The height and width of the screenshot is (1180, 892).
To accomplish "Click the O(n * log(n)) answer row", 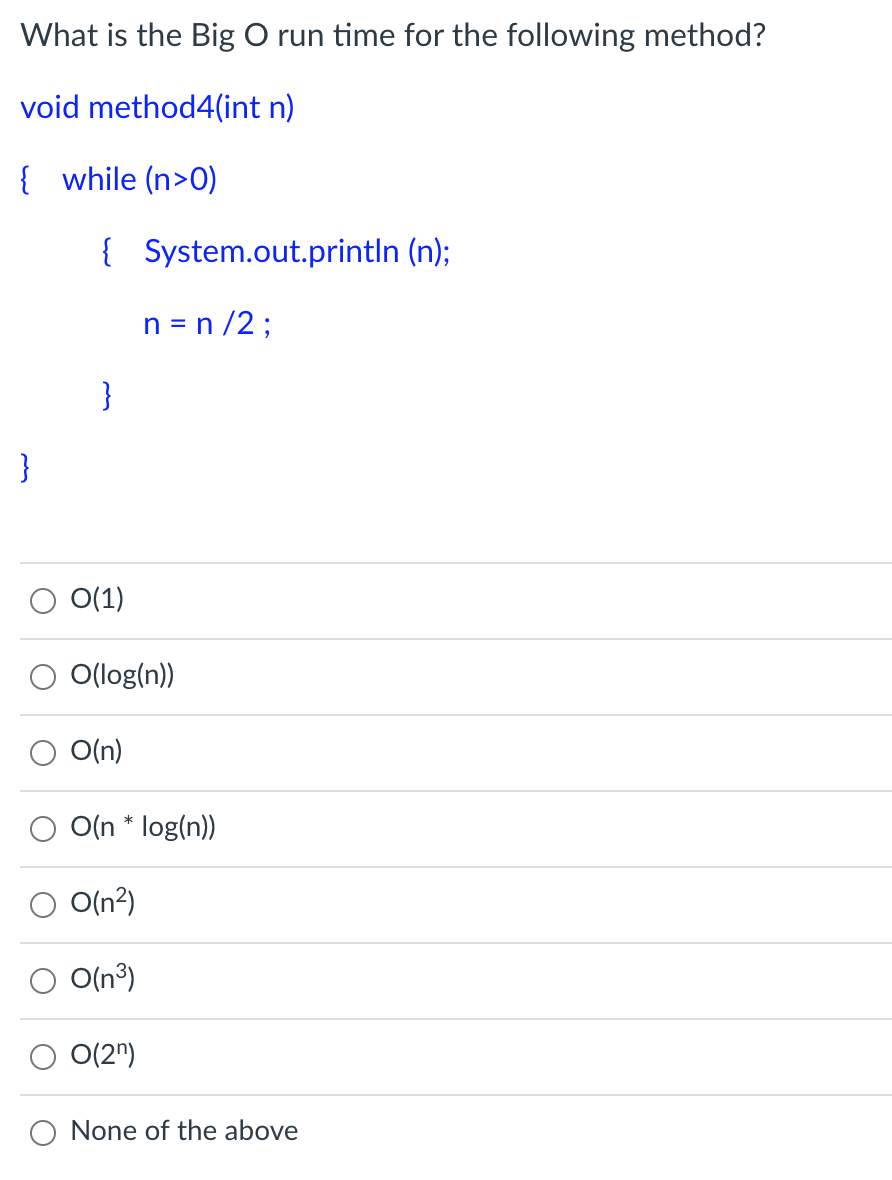I will point(142,828).
